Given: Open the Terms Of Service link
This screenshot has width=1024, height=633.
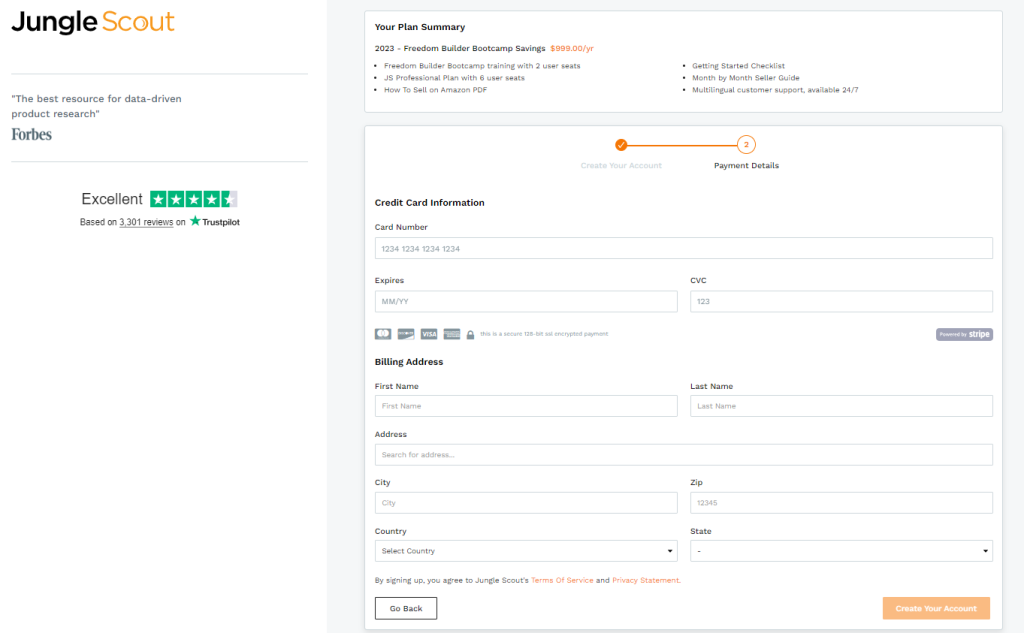Looking at the screenshot, I should [562, 580].
